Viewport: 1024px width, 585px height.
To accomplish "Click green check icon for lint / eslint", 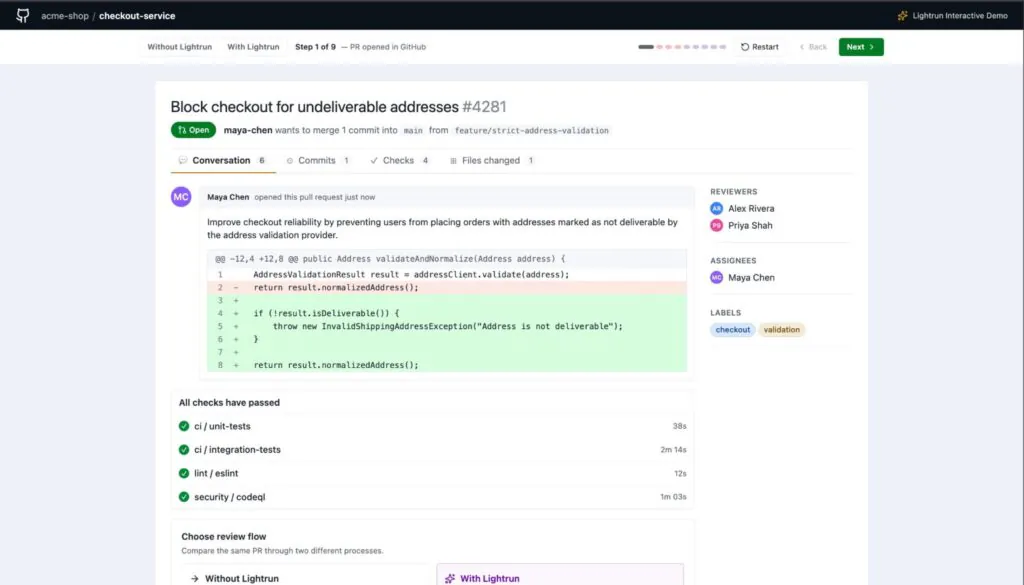I will pos(184,473).
